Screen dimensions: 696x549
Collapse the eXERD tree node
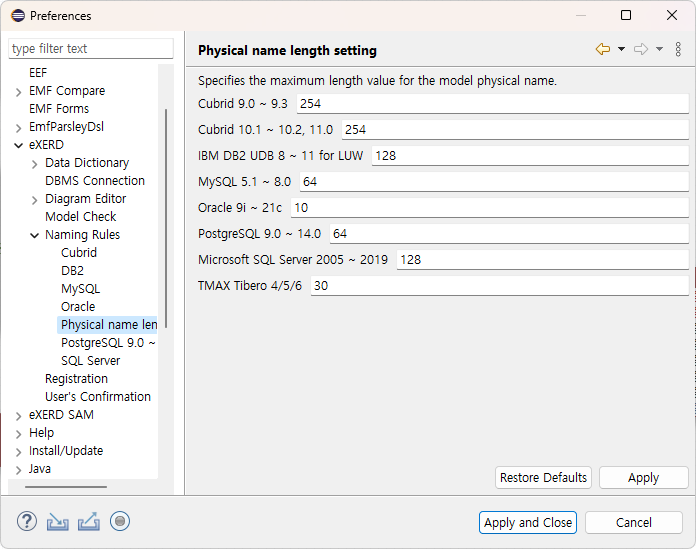point(19,145)
